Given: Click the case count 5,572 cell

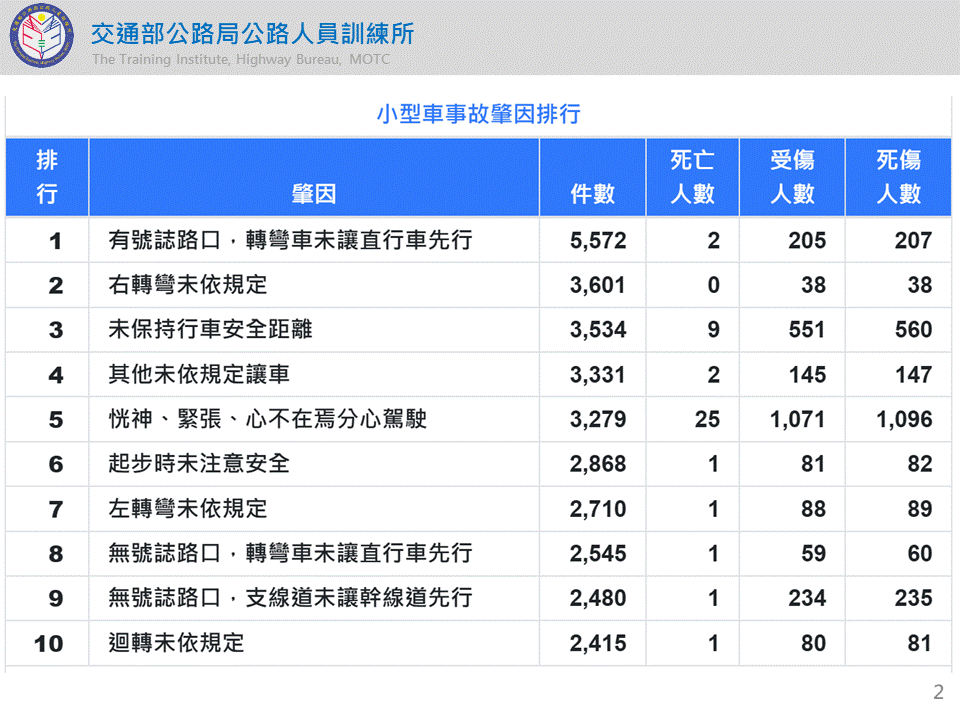Looking at the screenshot, I should 598,241.
